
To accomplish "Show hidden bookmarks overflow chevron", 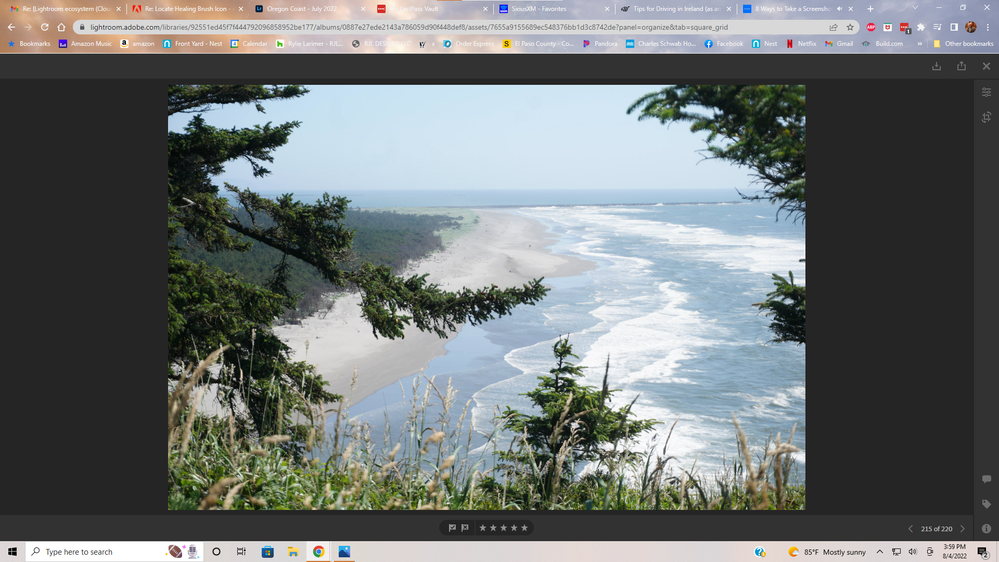I will coord(919,44).
